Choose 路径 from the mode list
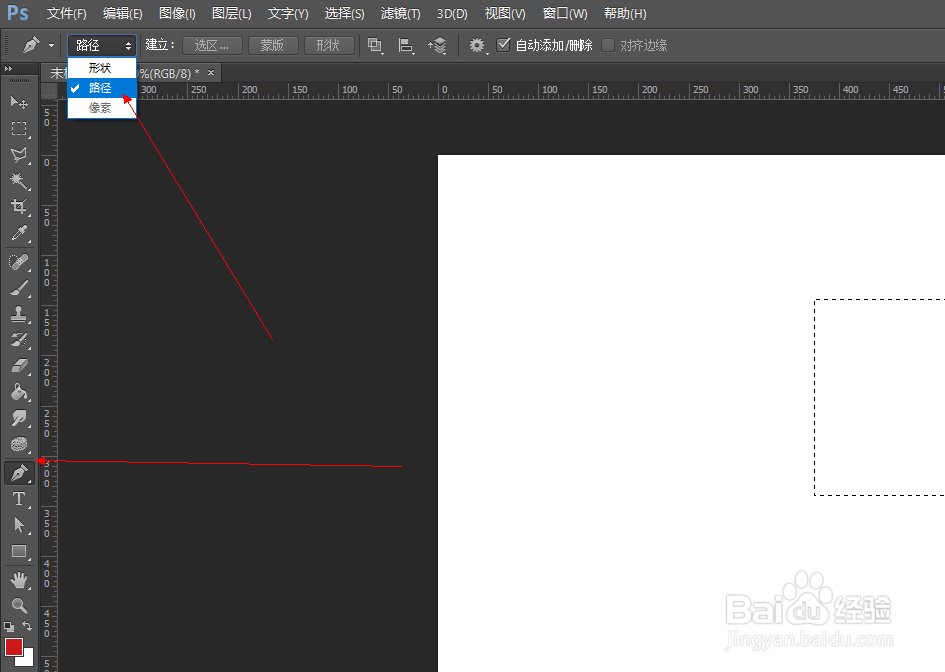 (x=102, y=88)
